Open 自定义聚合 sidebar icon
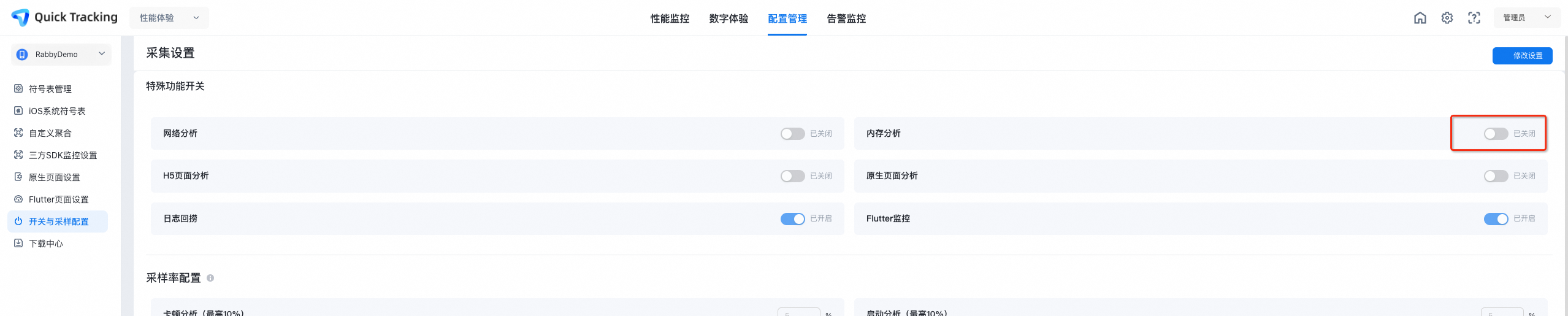Viewport: 1568px width, 316px height. [x=18, y=133]
